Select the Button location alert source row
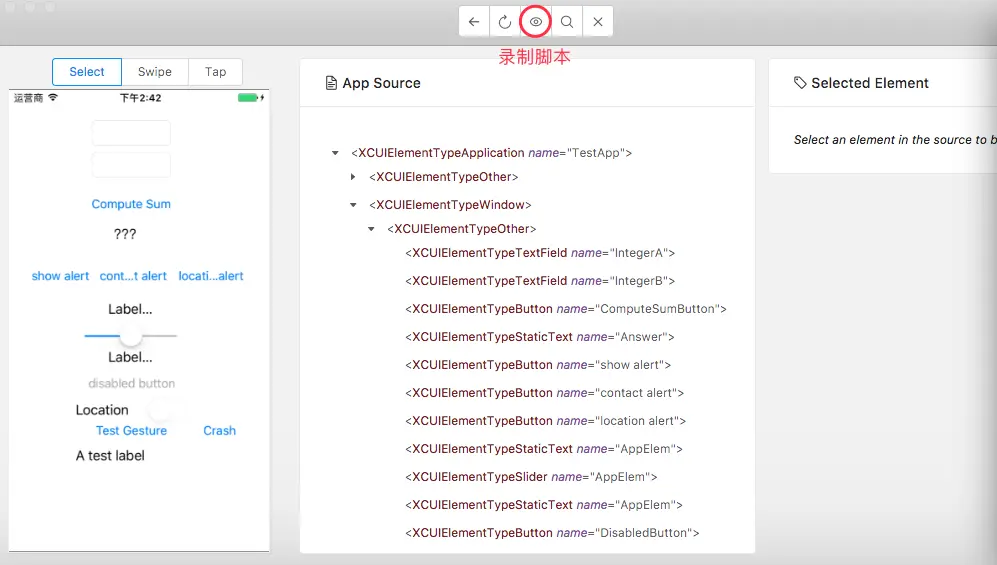The image size is (997, 565). tap(546, 421)
